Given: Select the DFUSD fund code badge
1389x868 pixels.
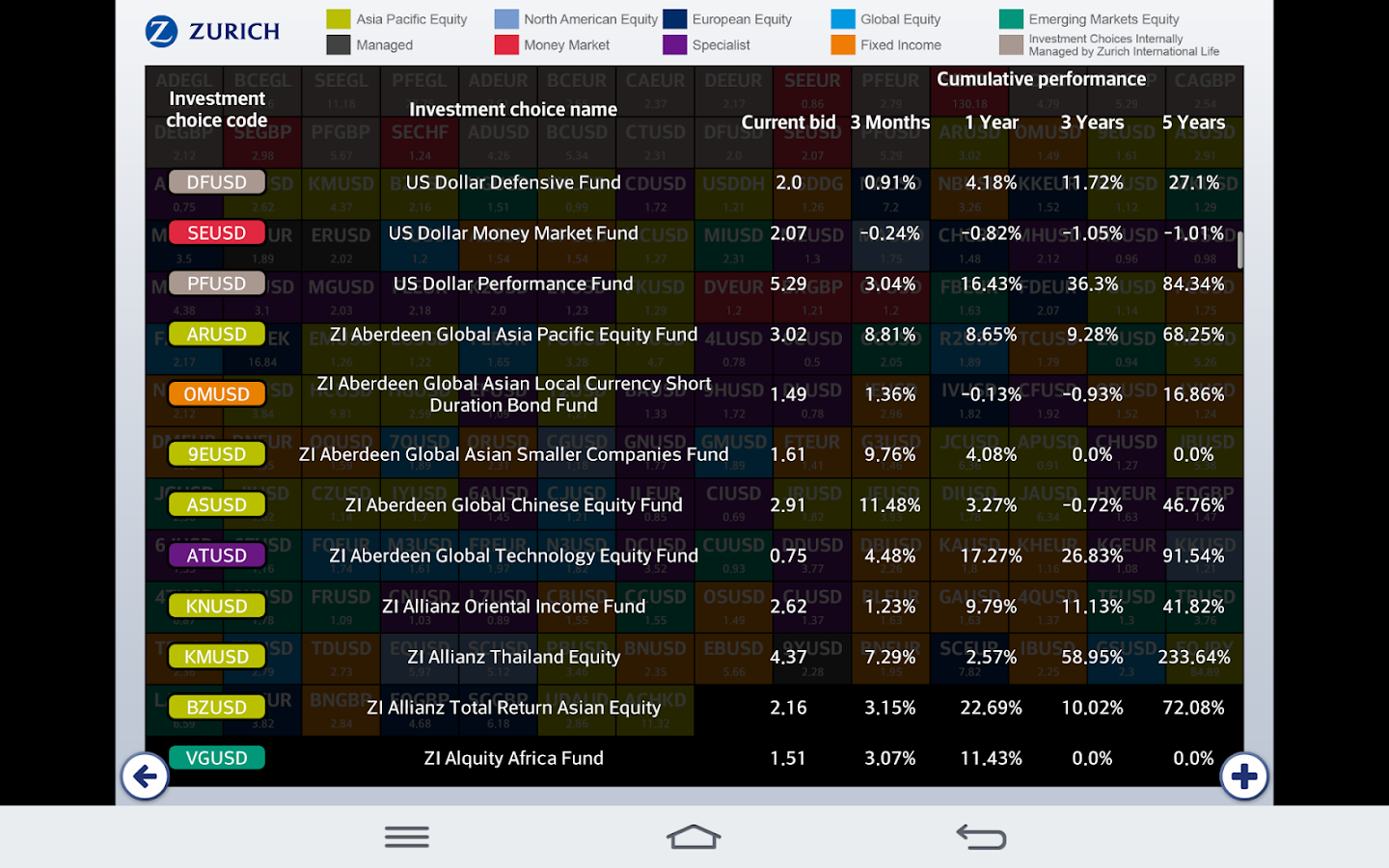Looking at the screenshot, I should 217,182.
